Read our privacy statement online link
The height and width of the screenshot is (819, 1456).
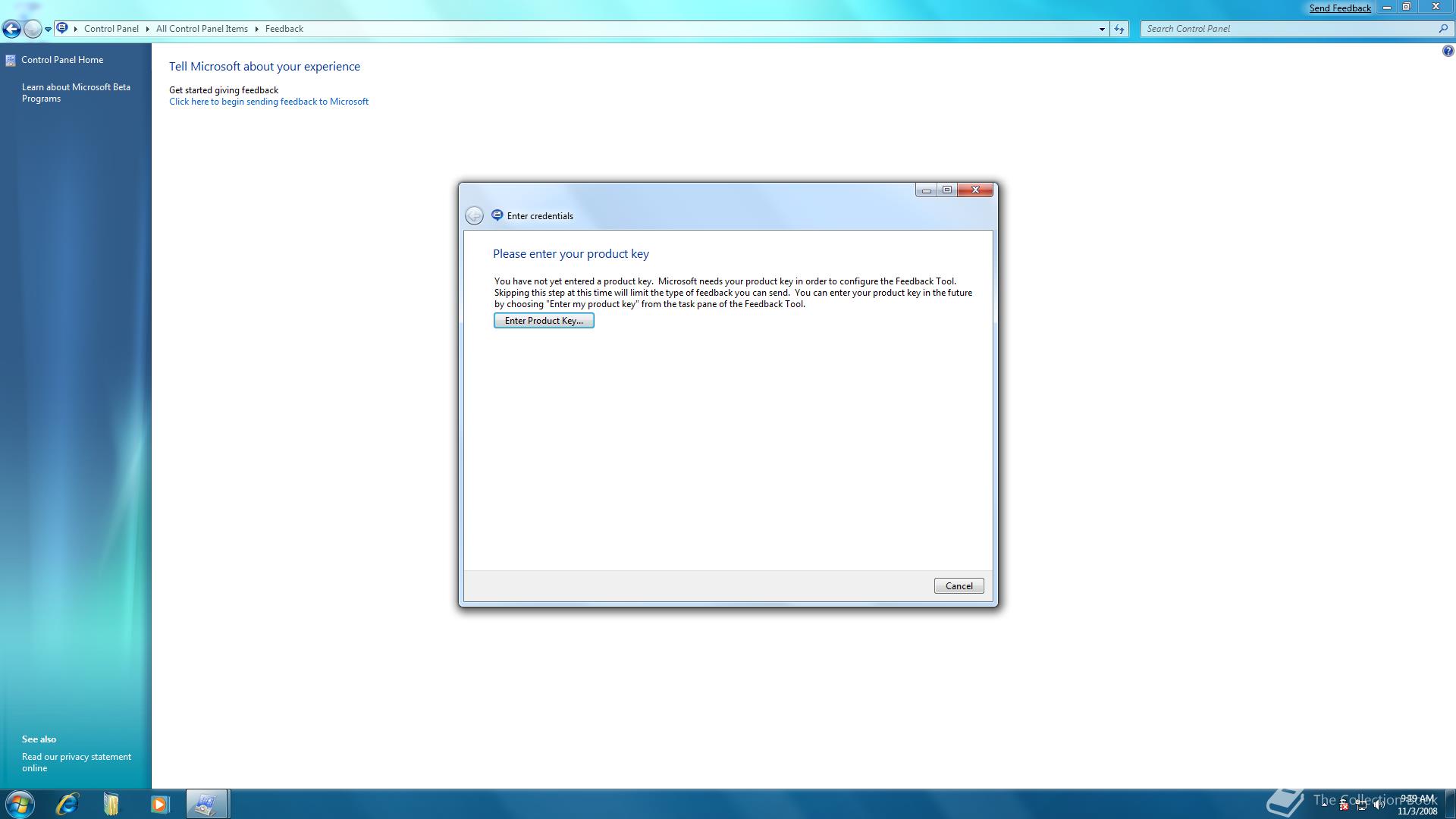[x=76, y=762]
